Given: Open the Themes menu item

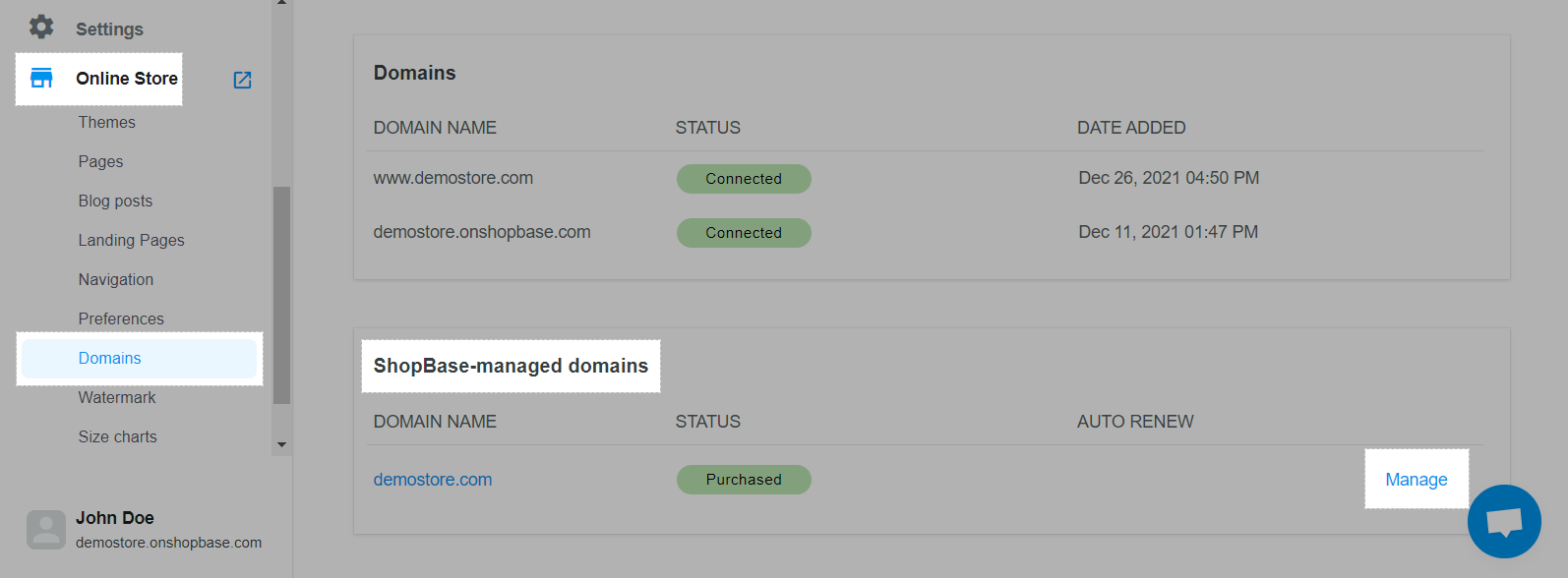Looking at the screenshot, I should pyautogui.click(x=107, y=122).
